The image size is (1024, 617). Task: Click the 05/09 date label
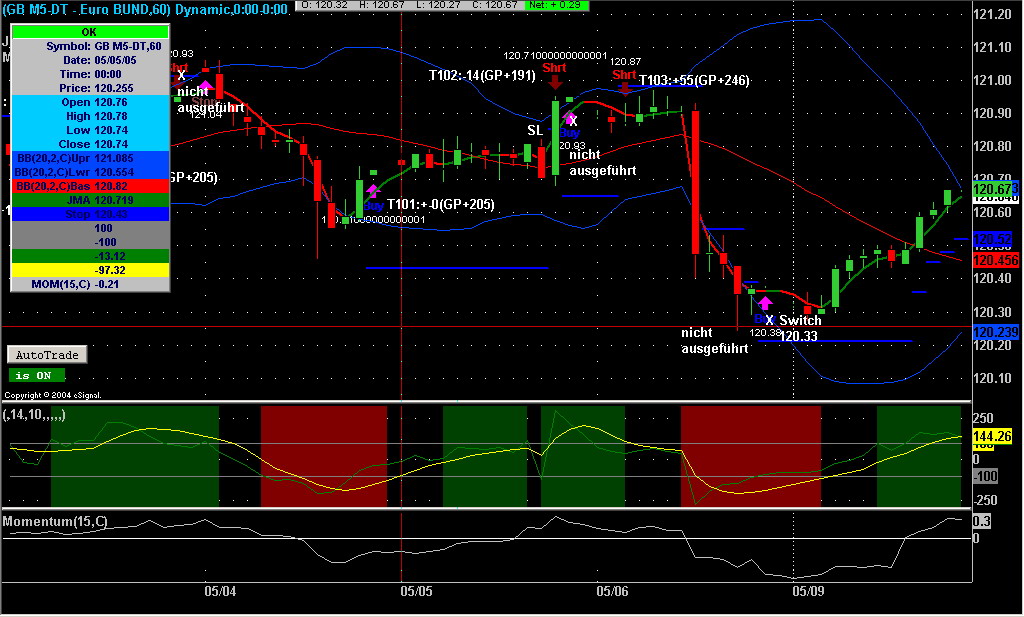[808, 592]
